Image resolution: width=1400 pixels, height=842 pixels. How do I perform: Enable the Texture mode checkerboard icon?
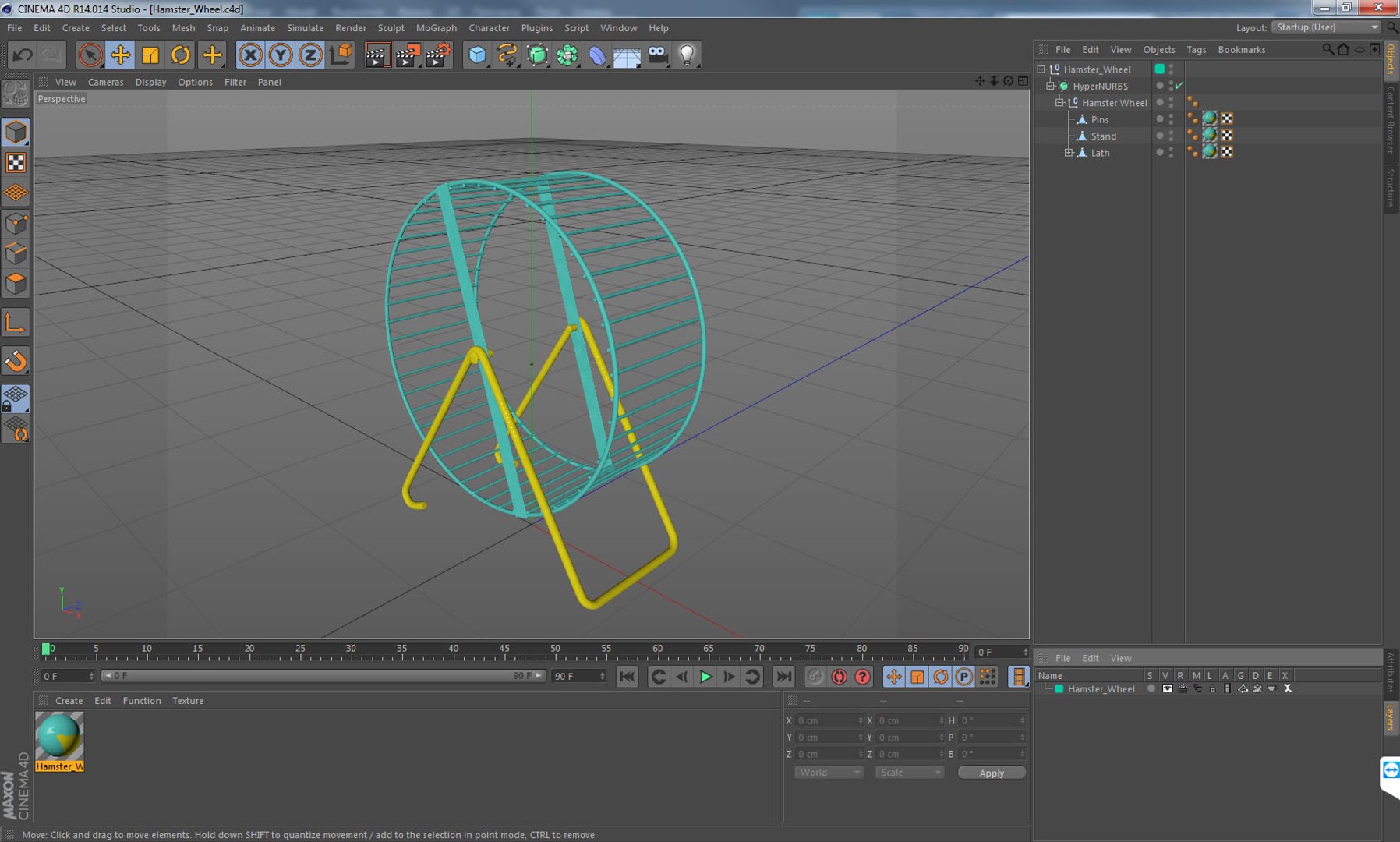coord(16,162)
